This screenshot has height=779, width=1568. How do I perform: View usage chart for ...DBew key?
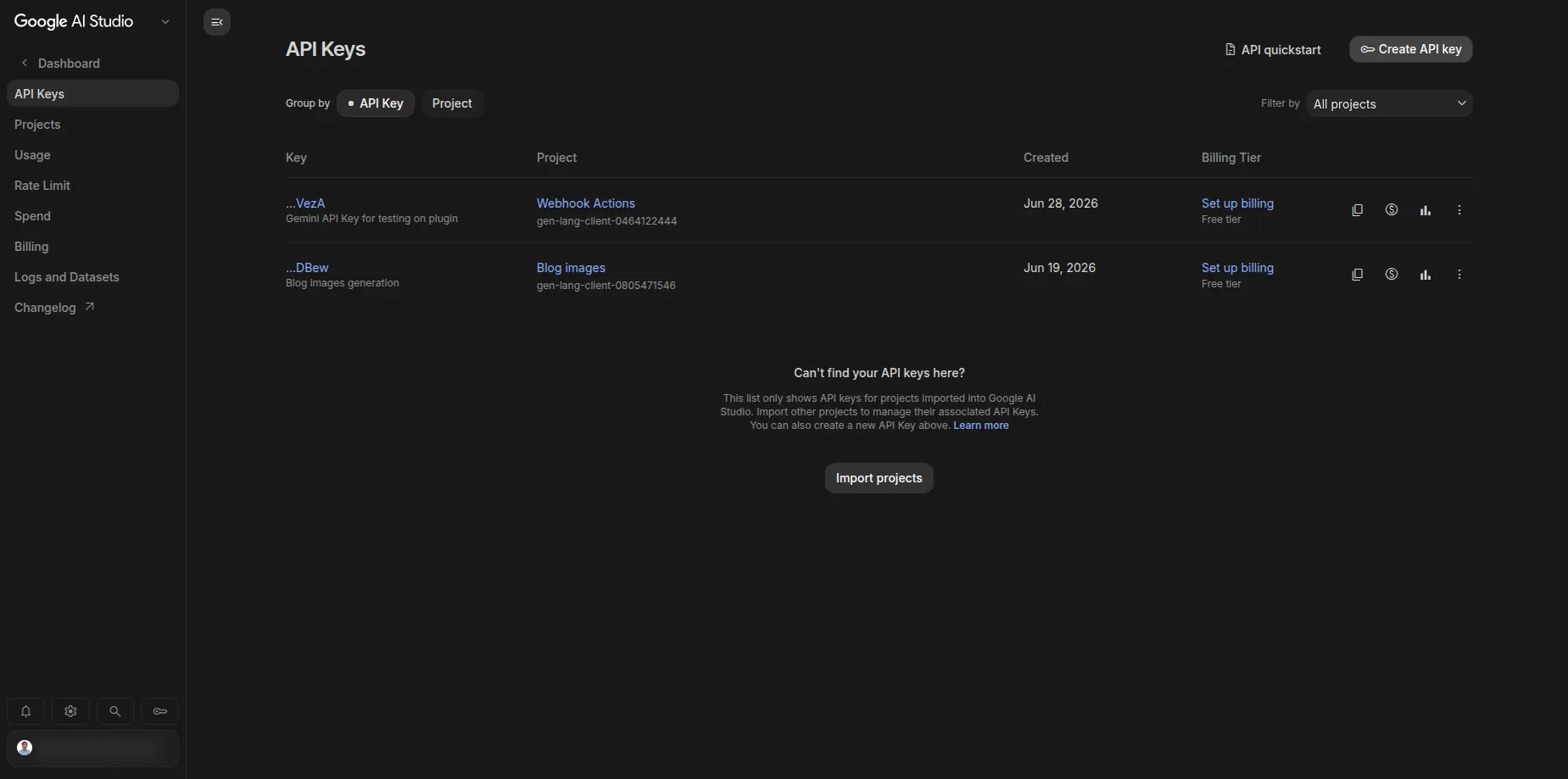[x=1425, y=275]
